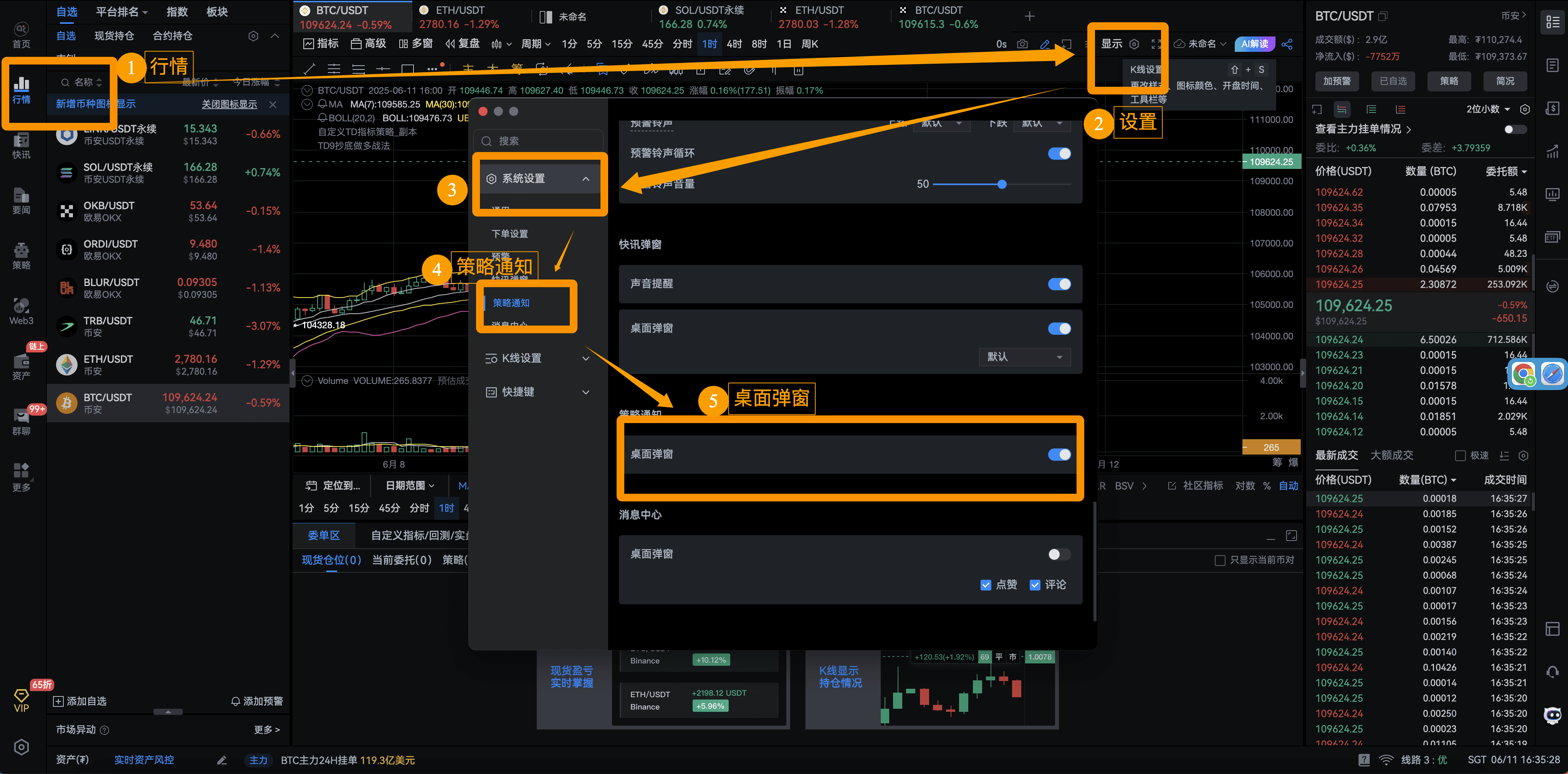
Task: Open the 快讯 news flash sidebar icon
Action: point(21,146)
